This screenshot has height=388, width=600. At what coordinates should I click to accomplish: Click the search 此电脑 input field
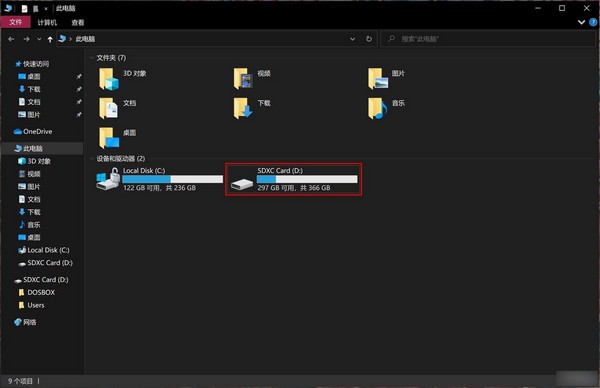(x=488, y=39)
